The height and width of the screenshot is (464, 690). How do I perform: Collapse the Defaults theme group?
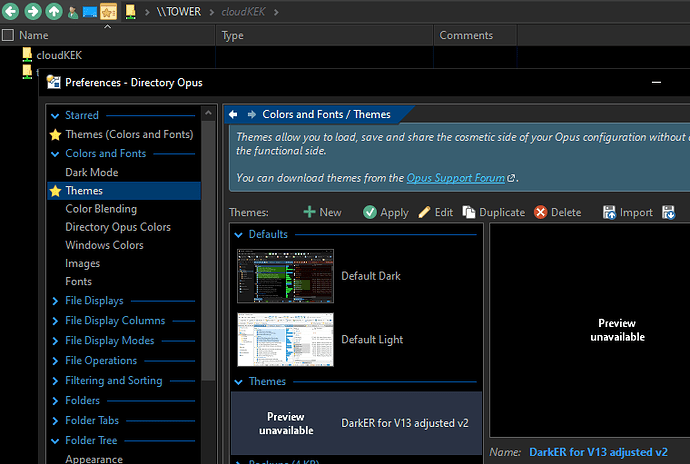point(239,235)
